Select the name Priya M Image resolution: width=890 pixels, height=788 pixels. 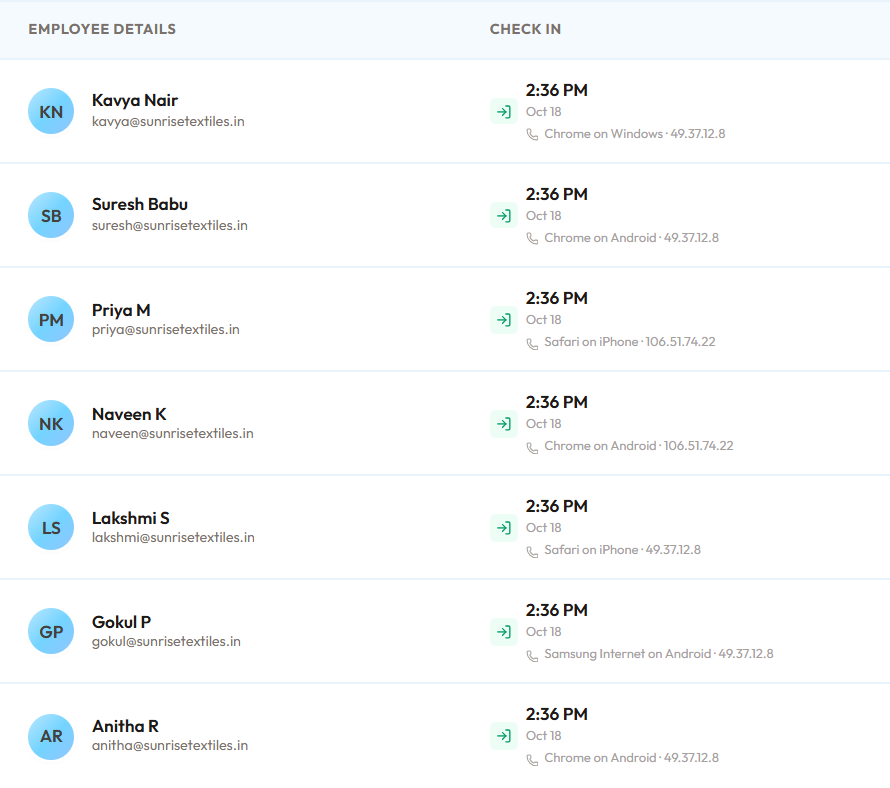[121, 310]
